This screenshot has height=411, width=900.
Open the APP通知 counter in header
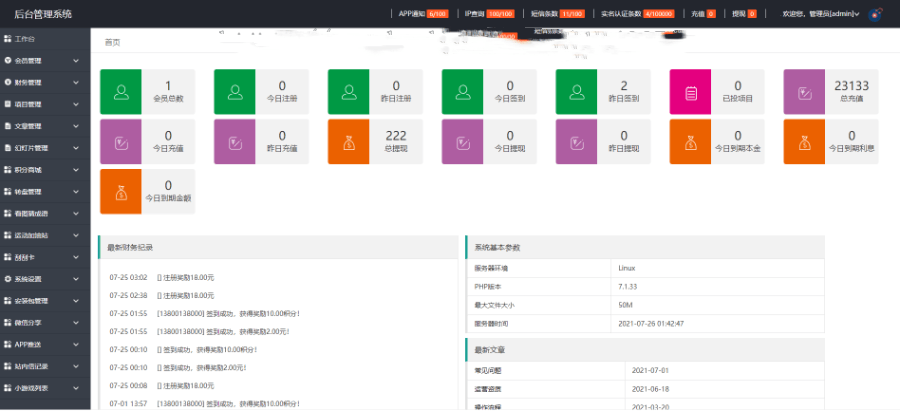pos(422,14)
